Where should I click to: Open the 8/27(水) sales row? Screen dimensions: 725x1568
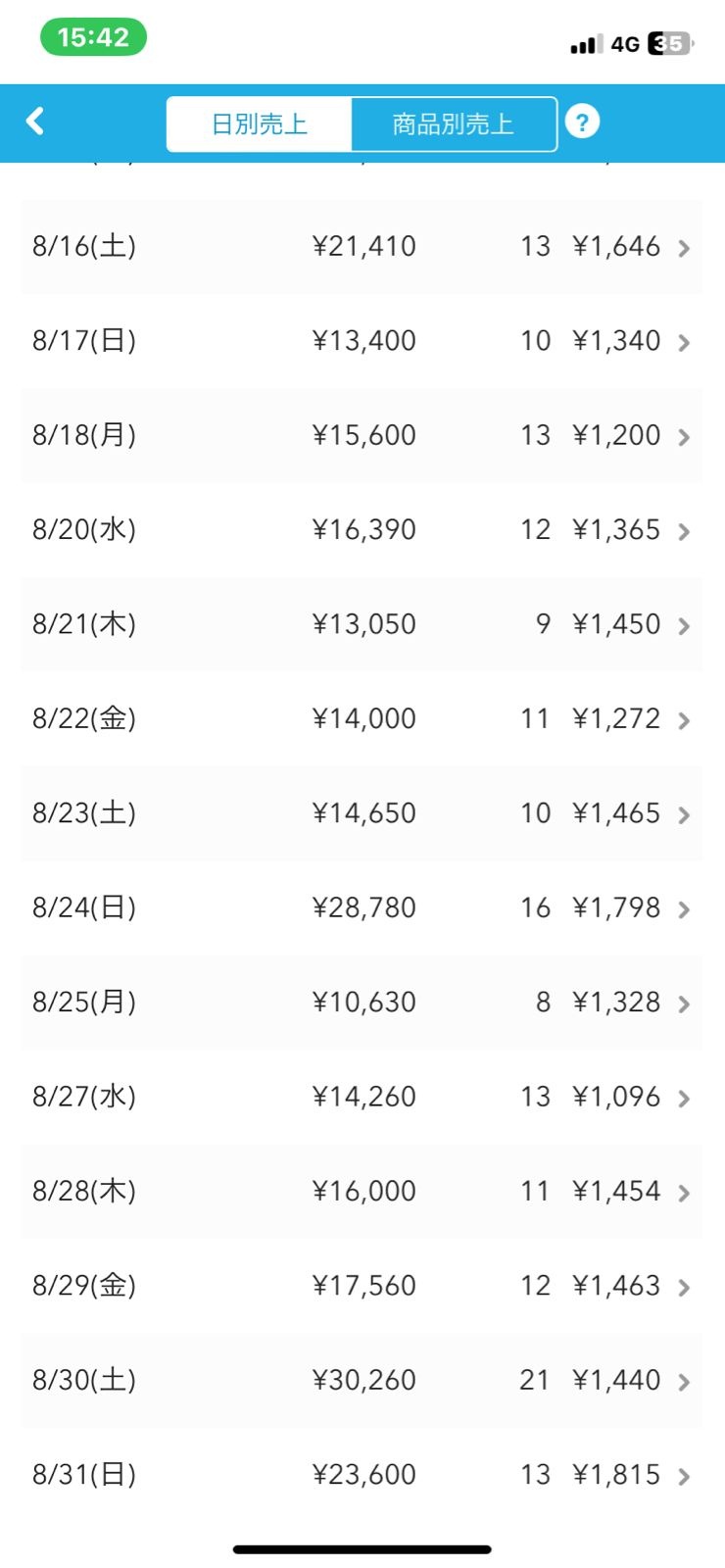click(x=362, y=1097)
